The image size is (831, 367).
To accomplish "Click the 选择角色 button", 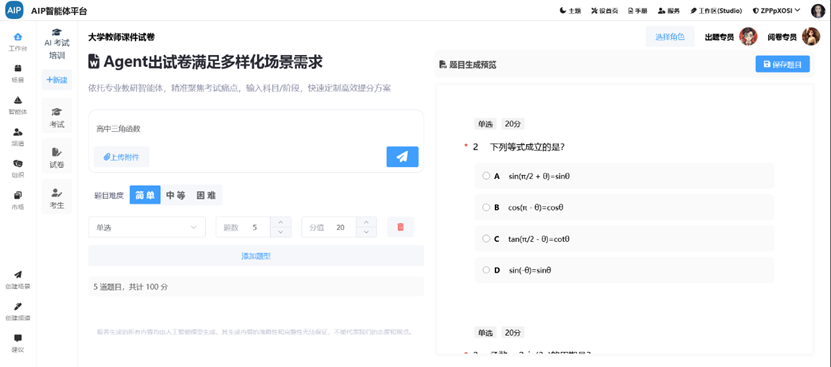I will coord(670,37).
